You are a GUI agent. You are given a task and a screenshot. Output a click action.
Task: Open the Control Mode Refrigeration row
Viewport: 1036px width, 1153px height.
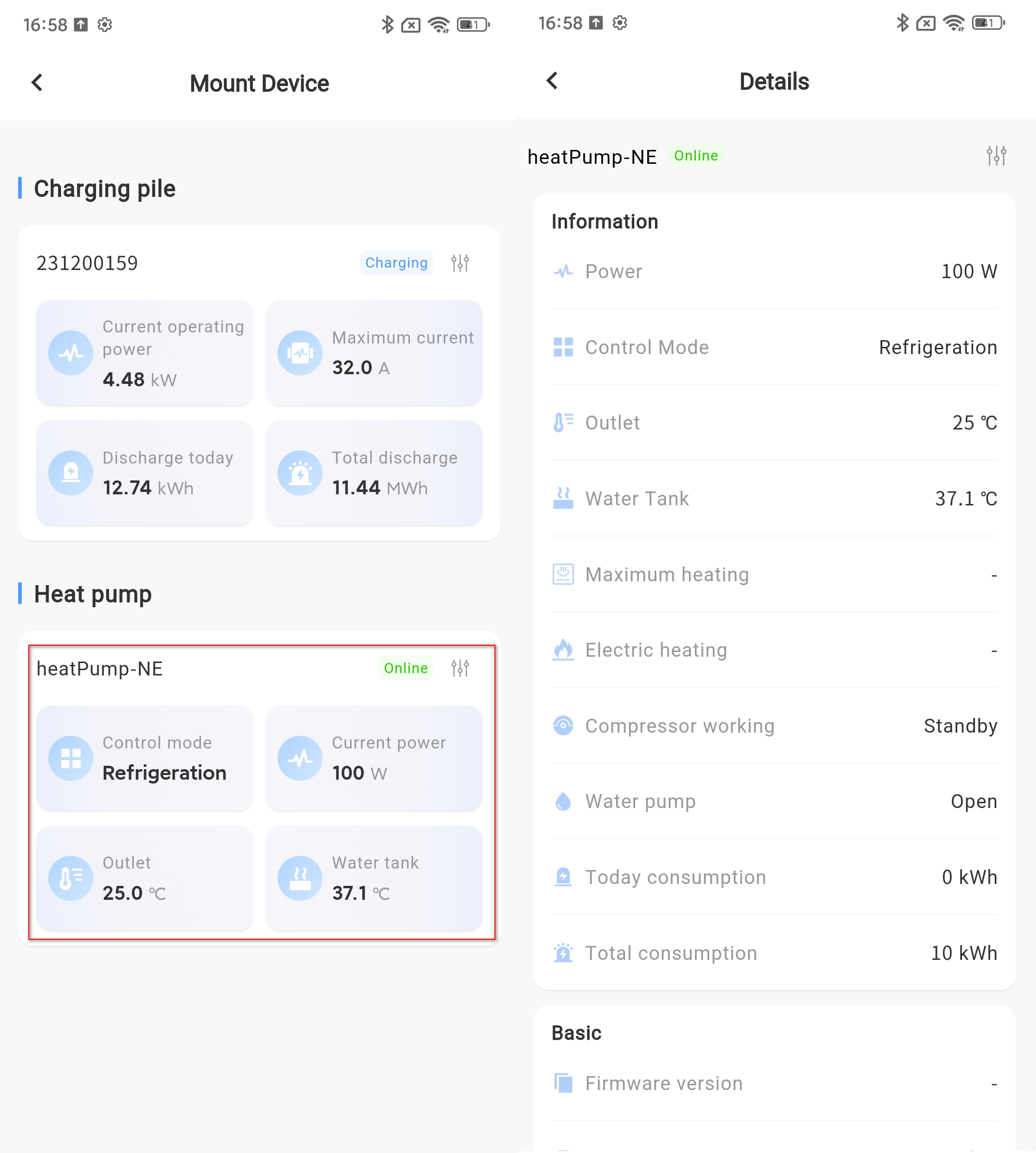774,347
